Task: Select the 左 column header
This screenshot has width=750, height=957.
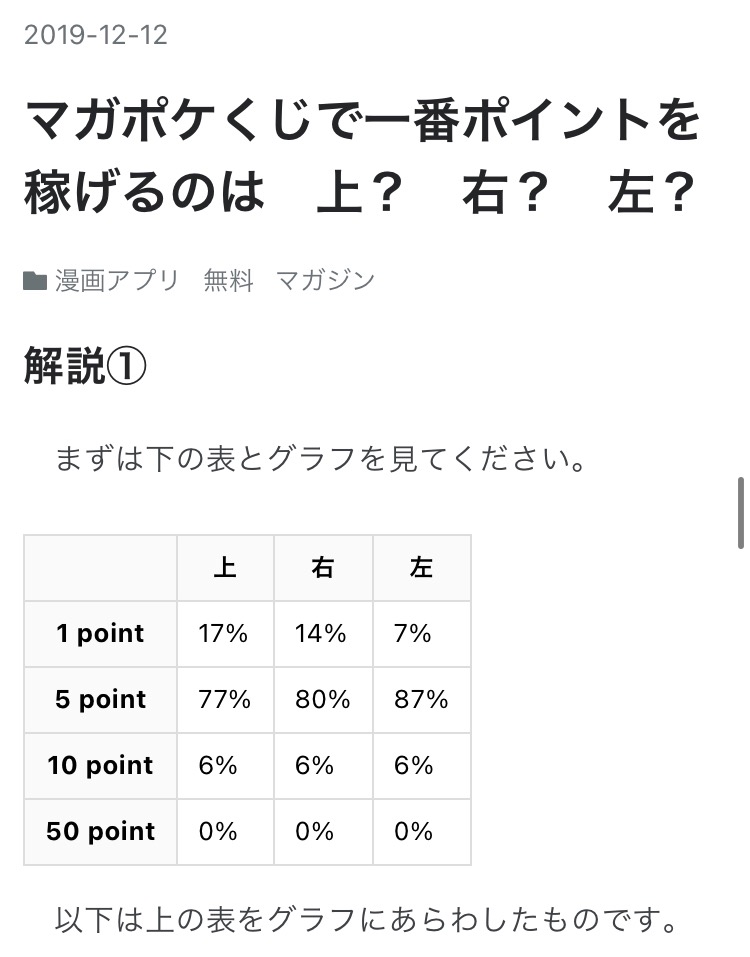Action: (421, 568)
